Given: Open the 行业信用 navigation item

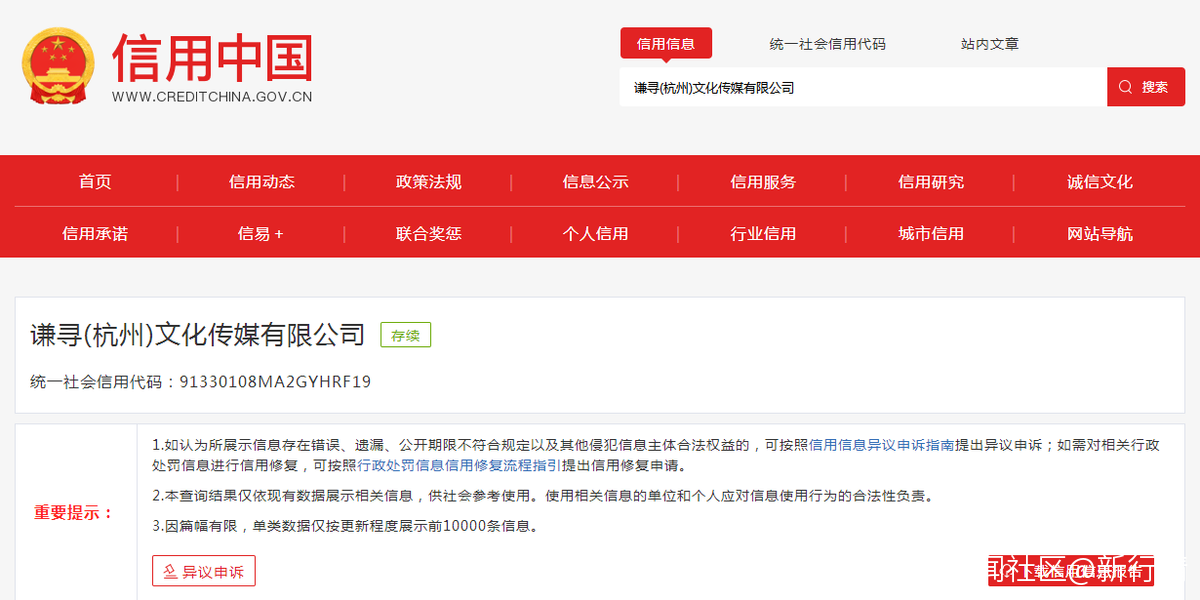Looking at the screenshot, I should pyautogui.click(x=763, y=234).
